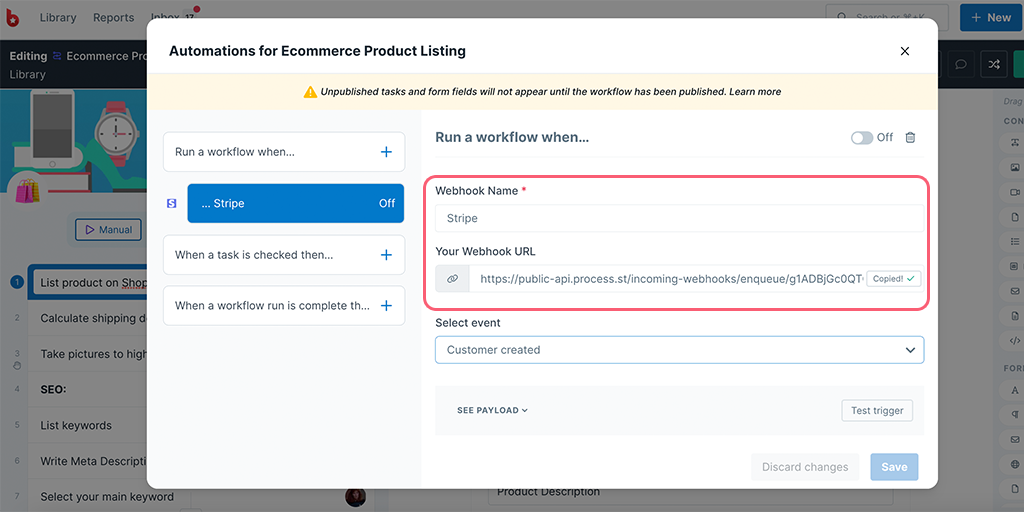Click the Process Street logo

pyautogui.click(x=12, y=18)
